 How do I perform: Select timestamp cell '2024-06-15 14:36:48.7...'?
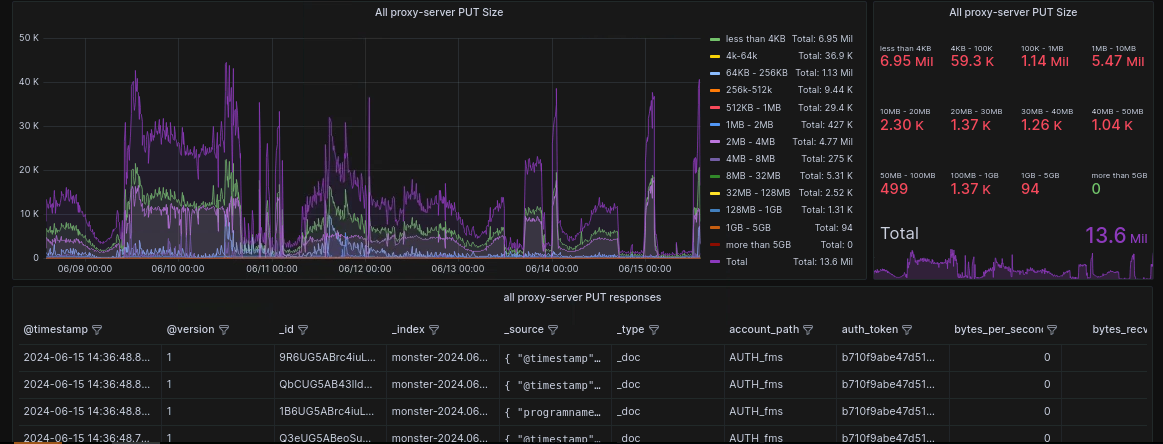(x=89, y=437)
